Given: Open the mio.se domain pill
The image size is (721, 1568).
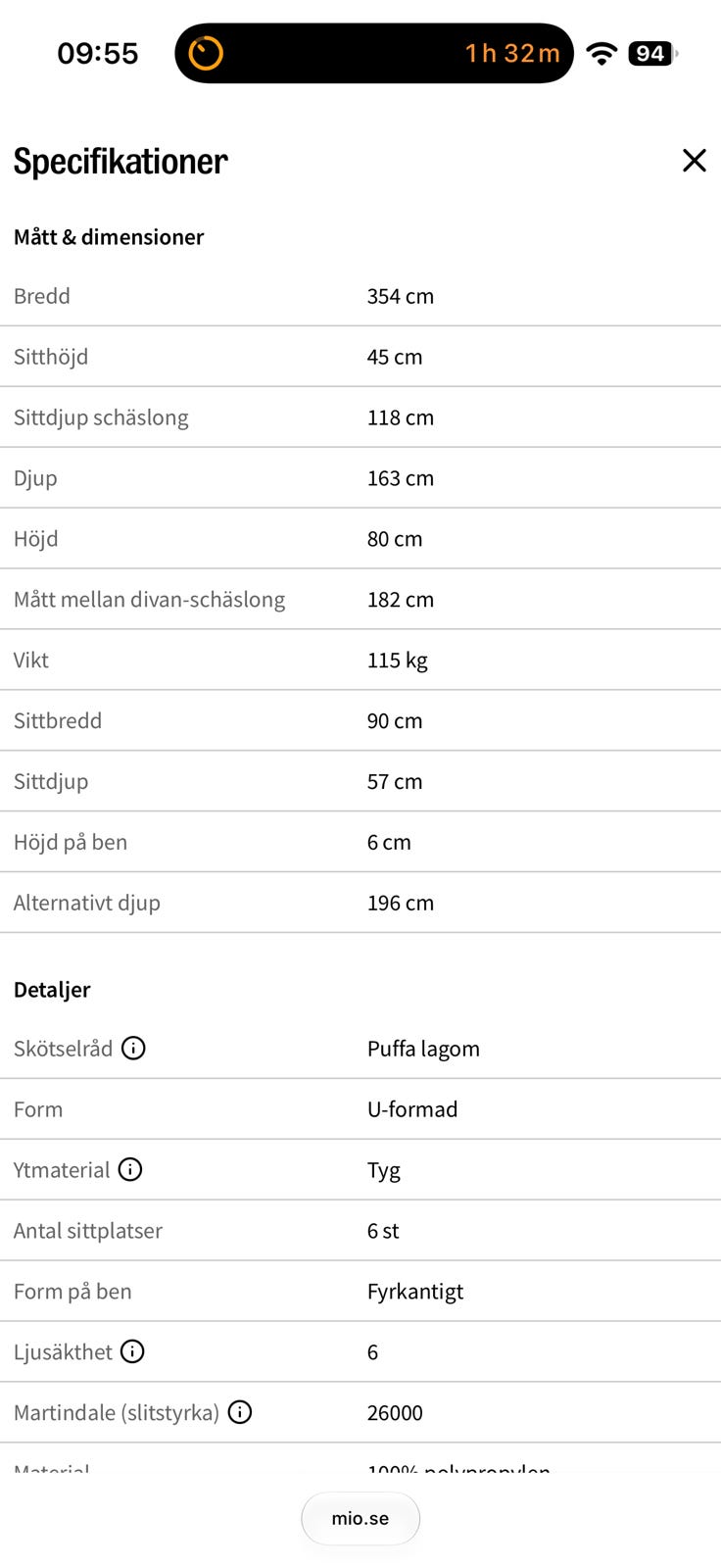Looking at the screenshot, I should (x=360, y=1518).
